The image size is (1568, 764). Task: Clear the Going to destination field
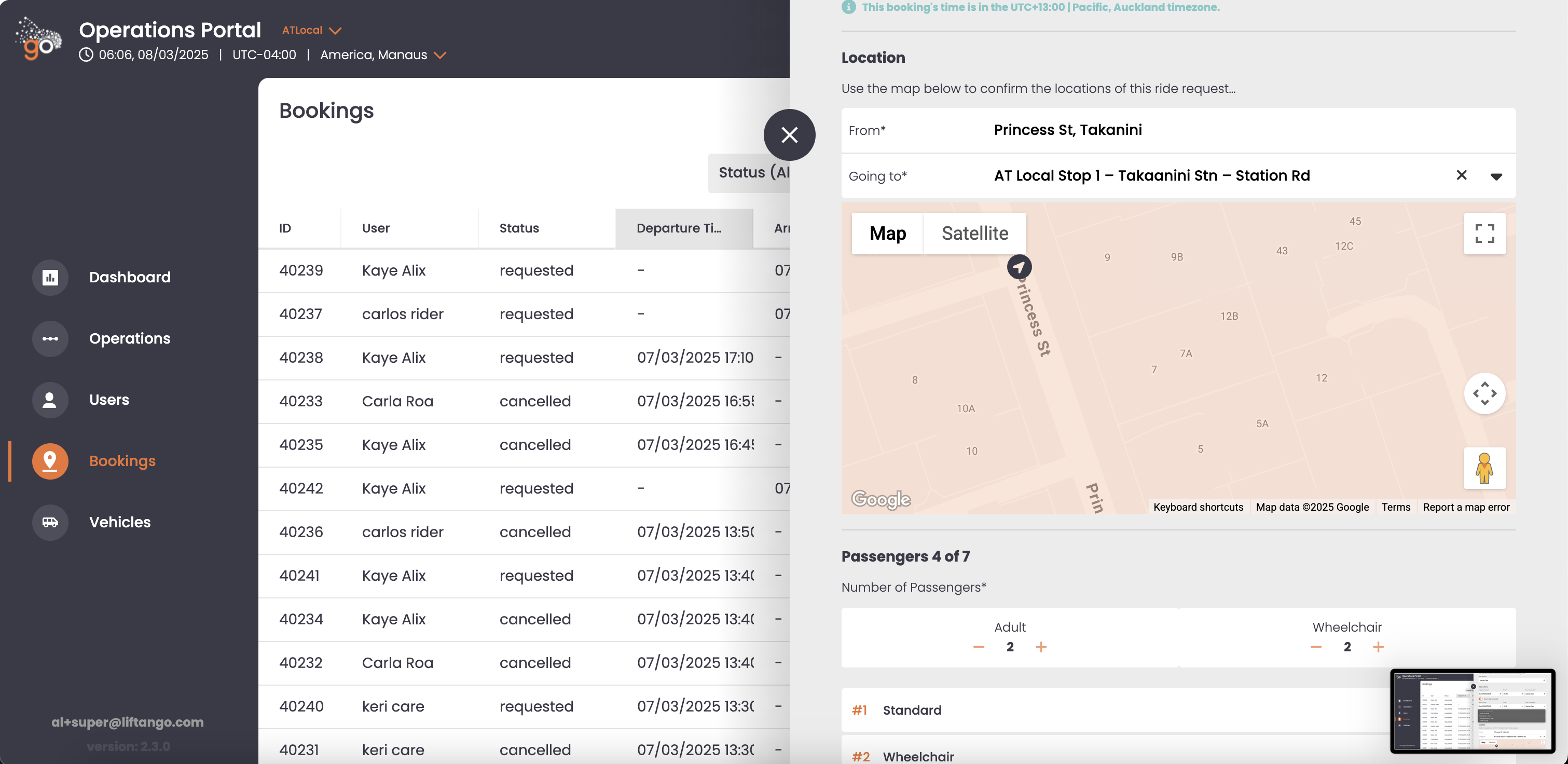(x=1461, y=175)
